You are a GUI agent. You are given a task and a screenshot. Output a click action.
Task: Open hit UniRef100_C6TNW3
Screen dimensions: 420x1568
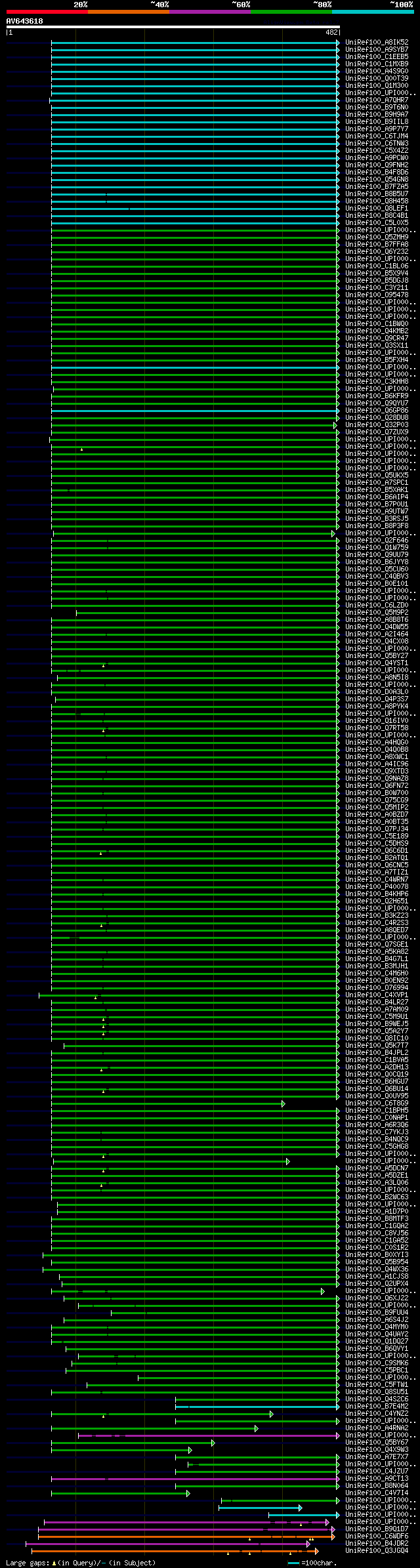click(x=377, y=144)
